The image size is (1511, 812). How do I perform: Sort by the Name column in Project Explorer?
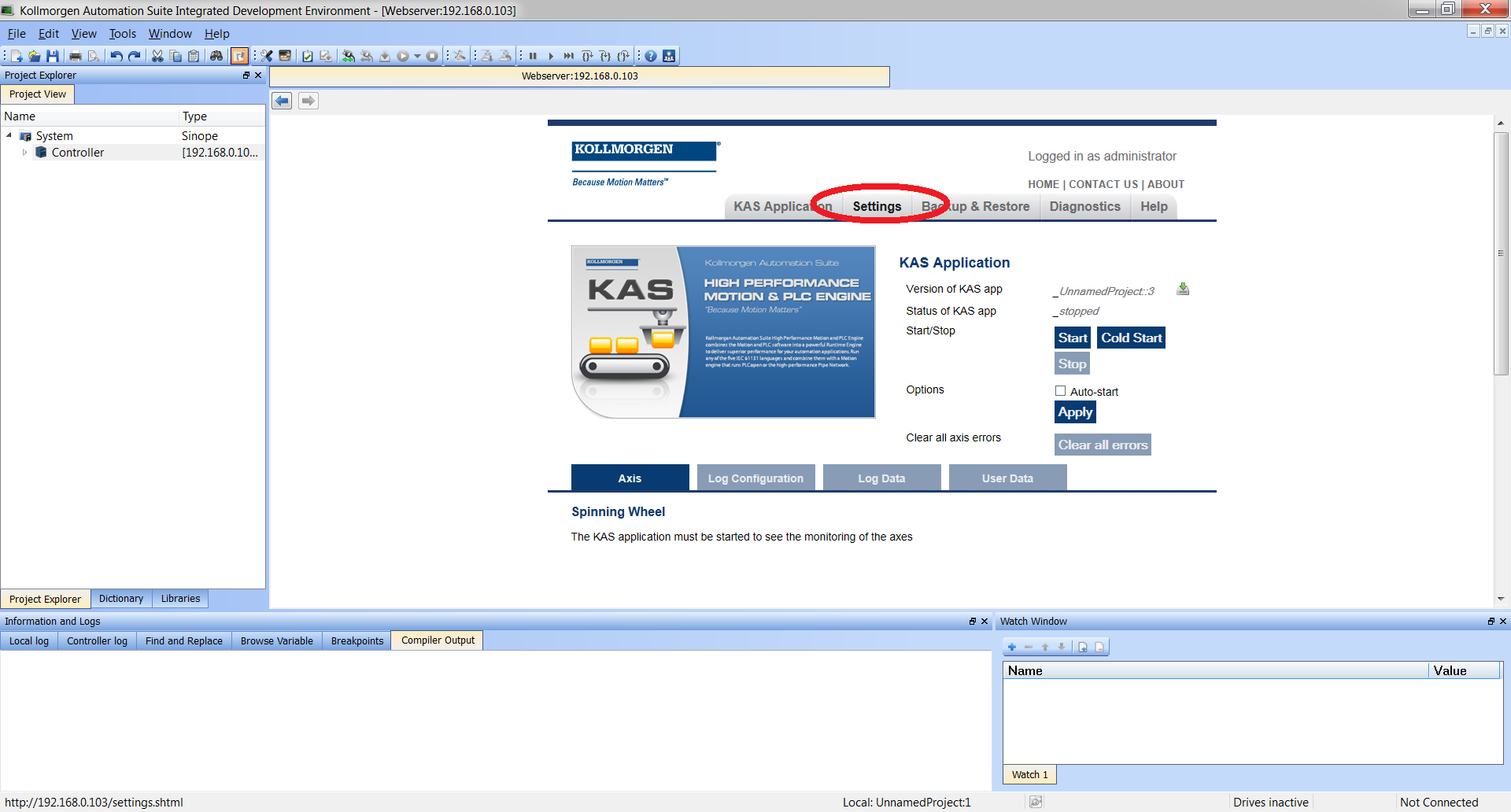tap(90, 116)
